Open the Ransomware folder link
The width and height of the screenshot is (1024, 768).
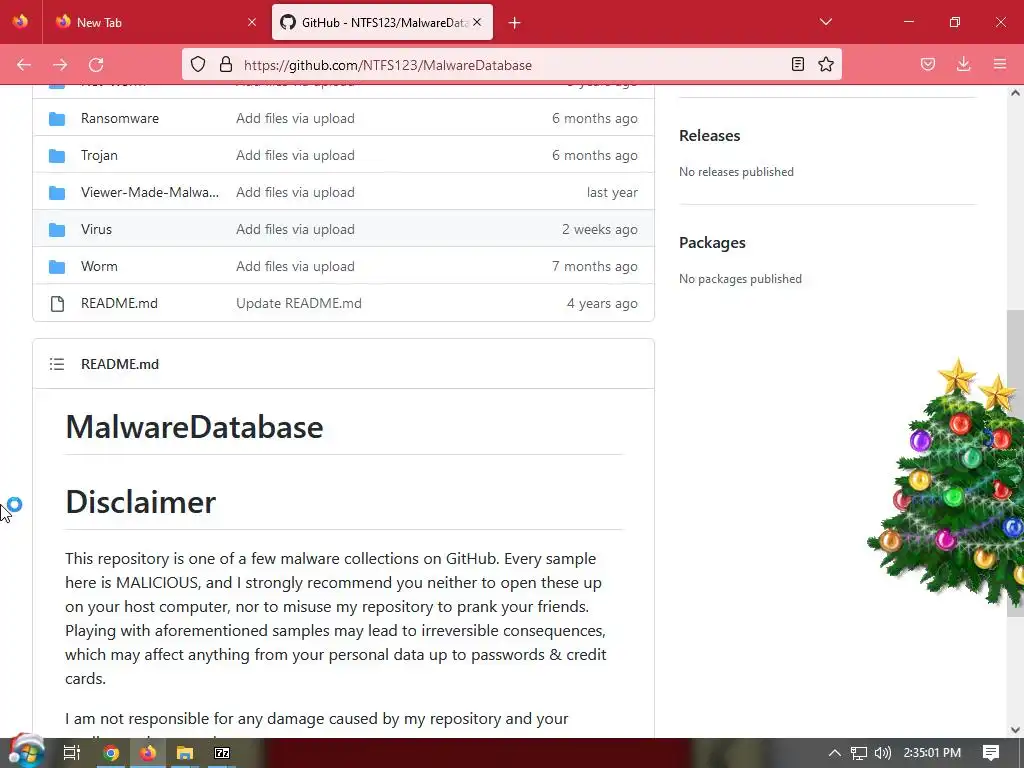(120, 118)
